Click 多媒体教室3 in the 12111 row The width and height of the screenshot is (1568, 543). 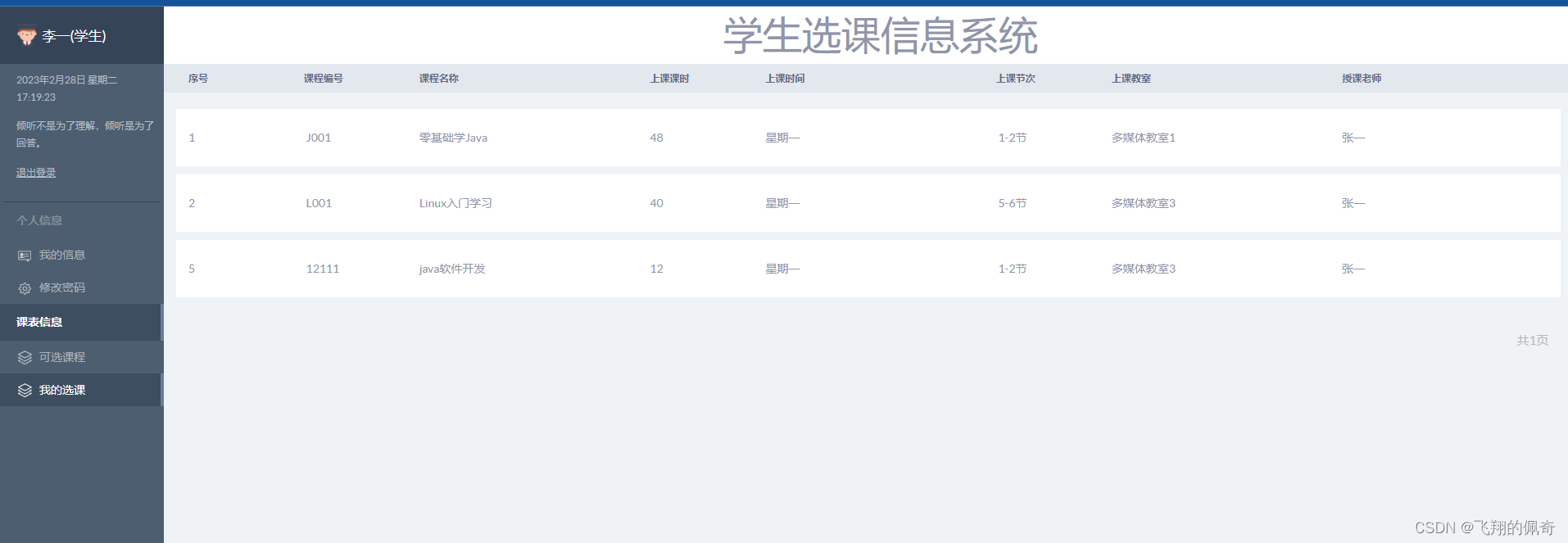click(x=1144, y=269)
